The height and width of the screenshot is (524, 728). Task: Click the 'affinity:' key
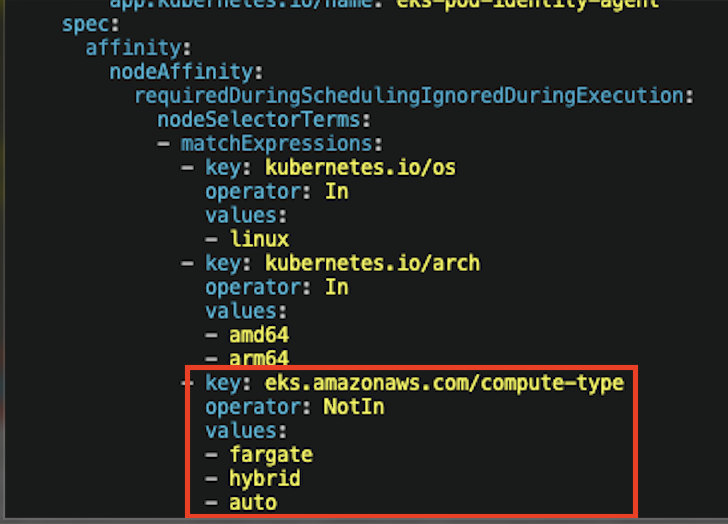pyautogui.click(x=138, y=48)
